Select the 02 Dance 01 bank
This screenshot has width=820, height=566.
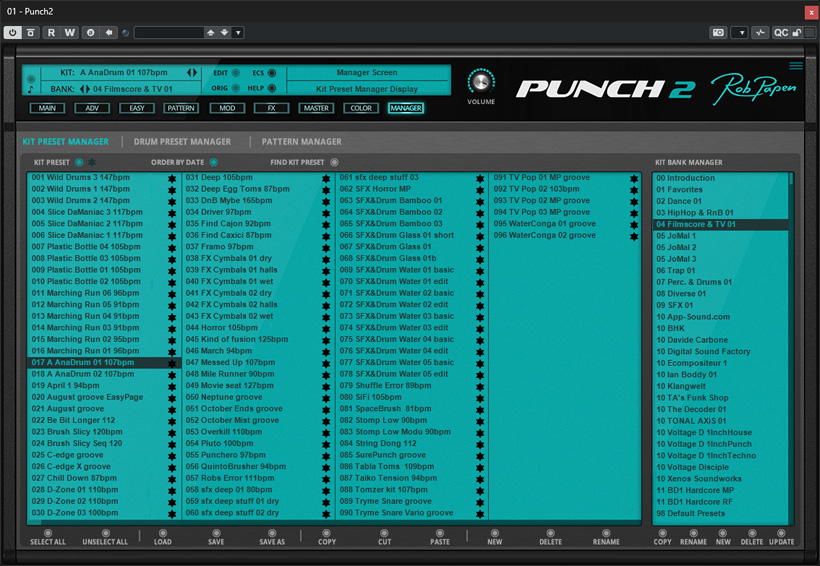pos(721,201)
